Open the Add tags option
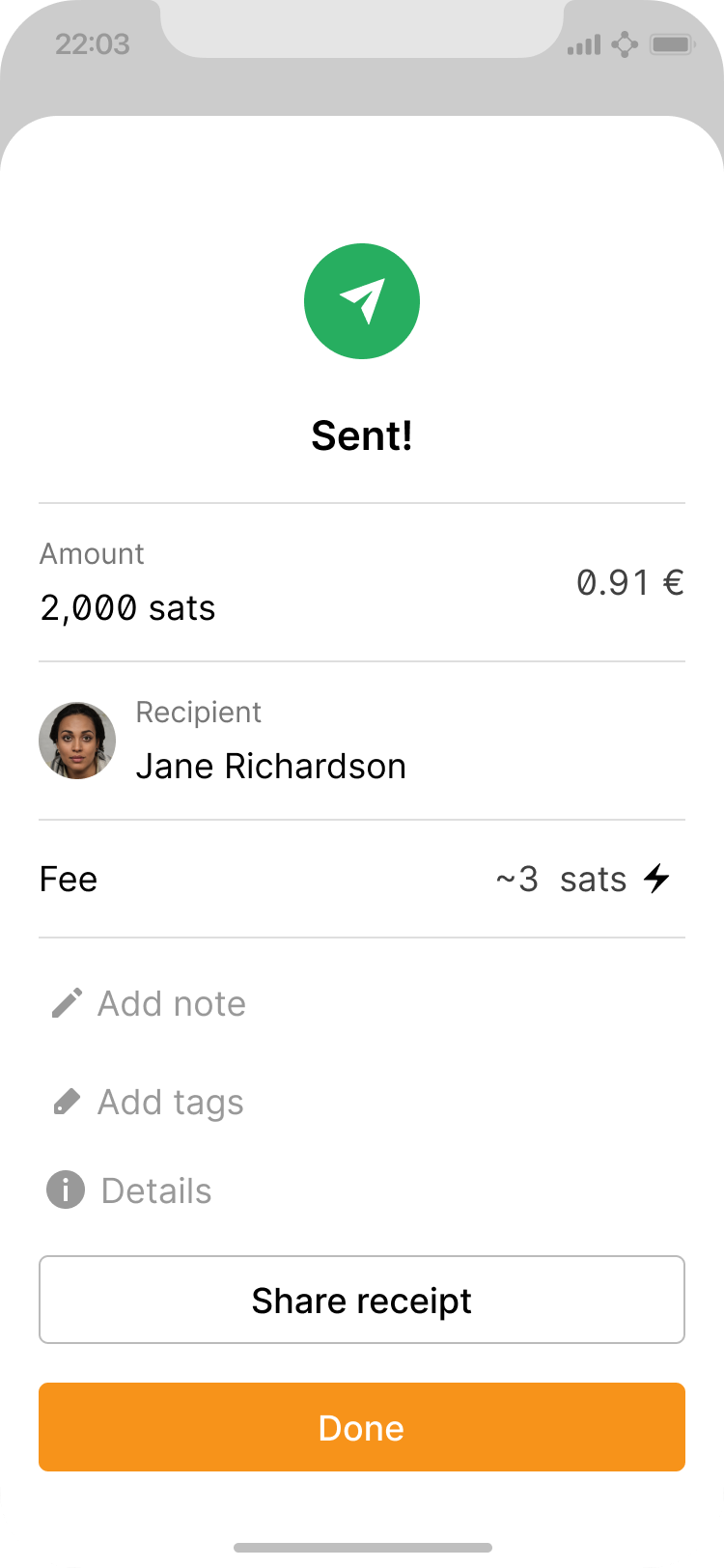Image resolution: width=724 pixels, height=1568 pixels. [x=171, y=1102]
